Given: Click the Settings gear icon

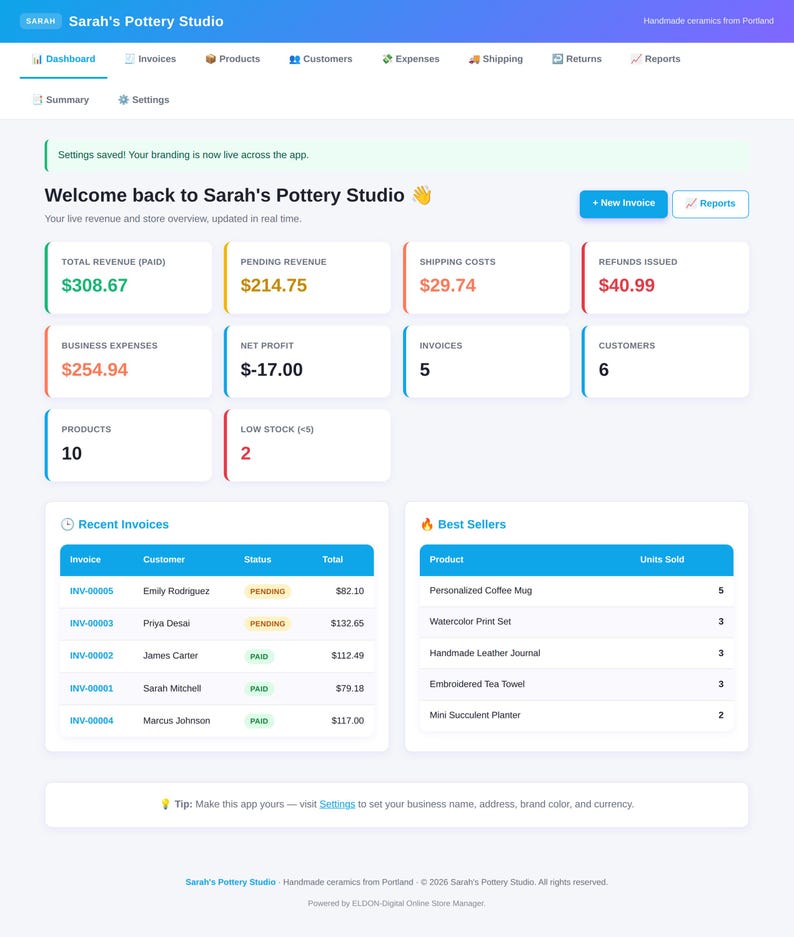Looking at the screenshot, I should [x=123, y=100].
